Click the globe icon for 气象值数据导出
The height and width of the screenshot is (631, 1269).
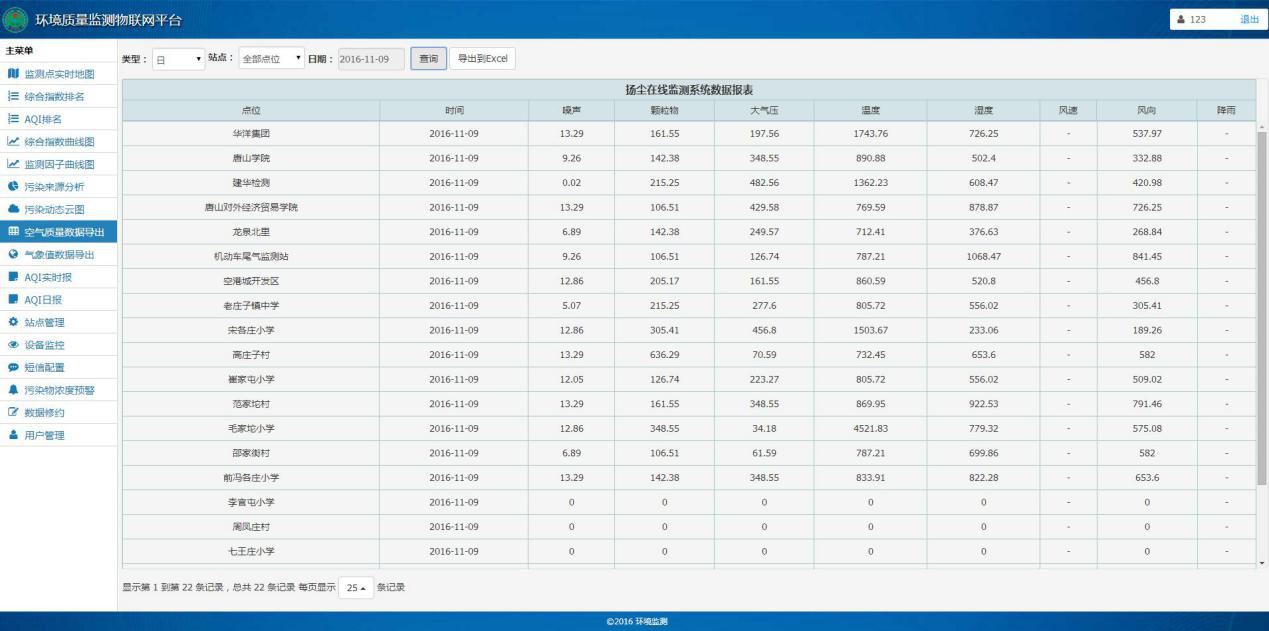13,254
